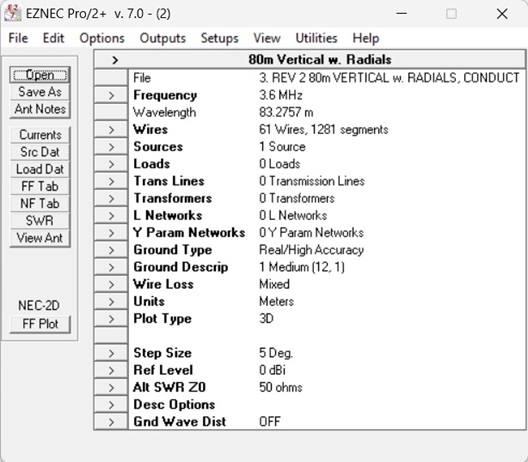Screen dimensions: 528x462
Task: Click the Save As button
Action: (x=40, y=92)
